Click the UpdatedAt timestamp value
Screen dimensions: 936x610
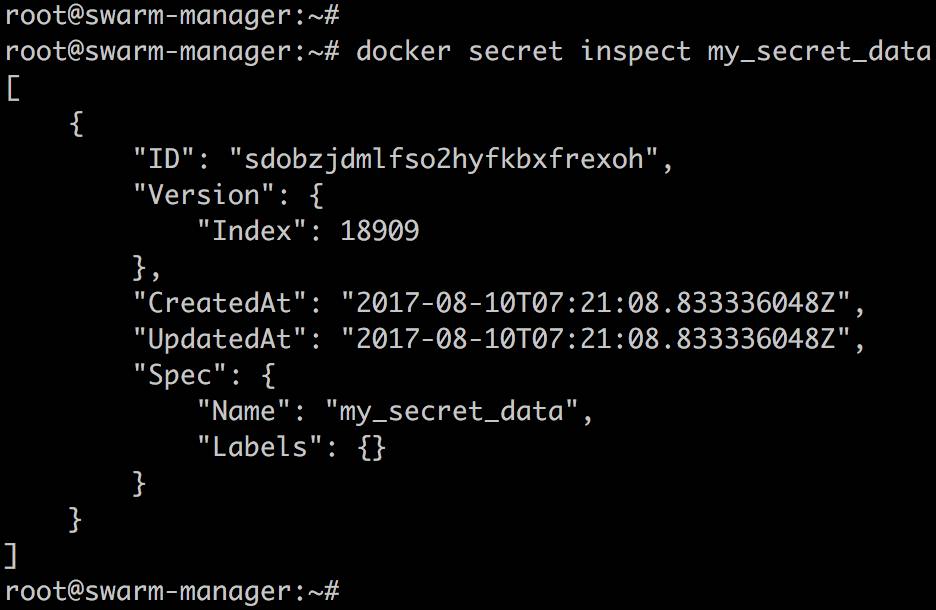[595, 339]
